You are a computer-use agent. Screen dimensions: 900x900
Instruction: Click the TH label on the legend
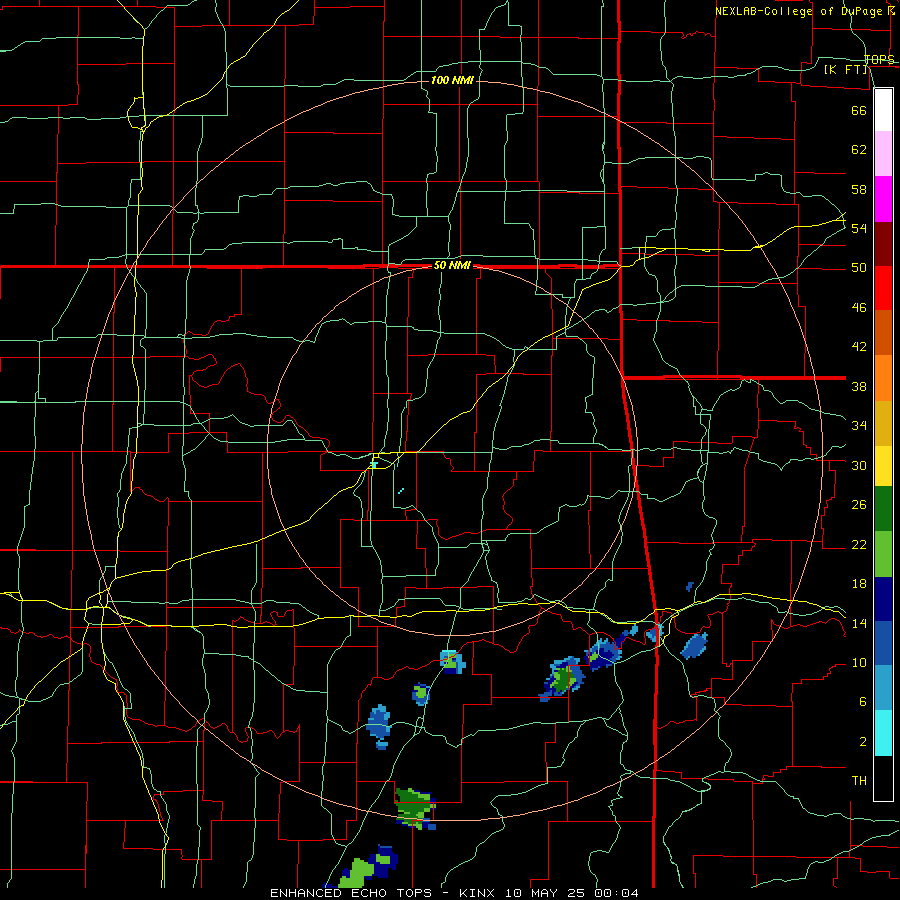(x=859, y=780)
